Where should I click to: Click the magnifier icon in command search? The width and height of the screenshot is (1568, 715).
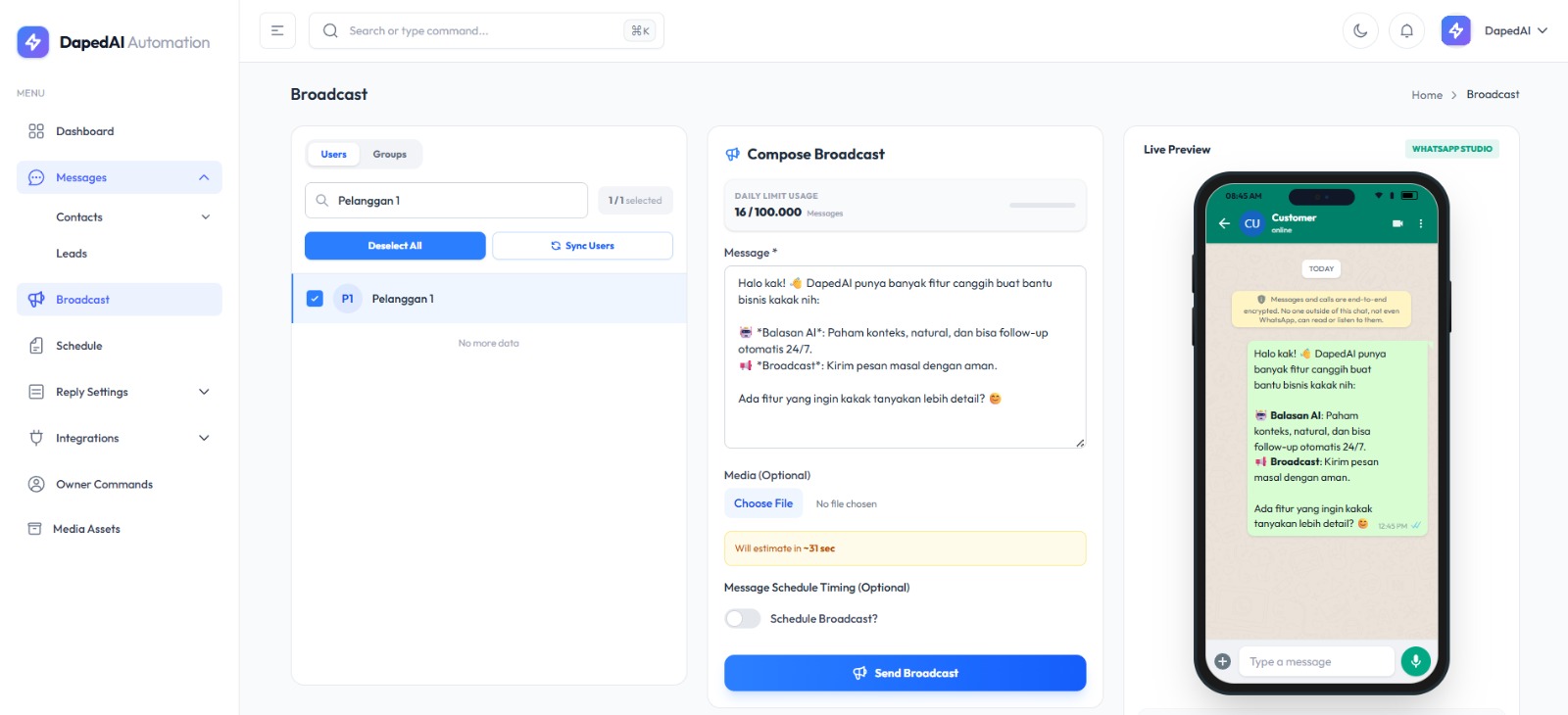tap(330, 30)
